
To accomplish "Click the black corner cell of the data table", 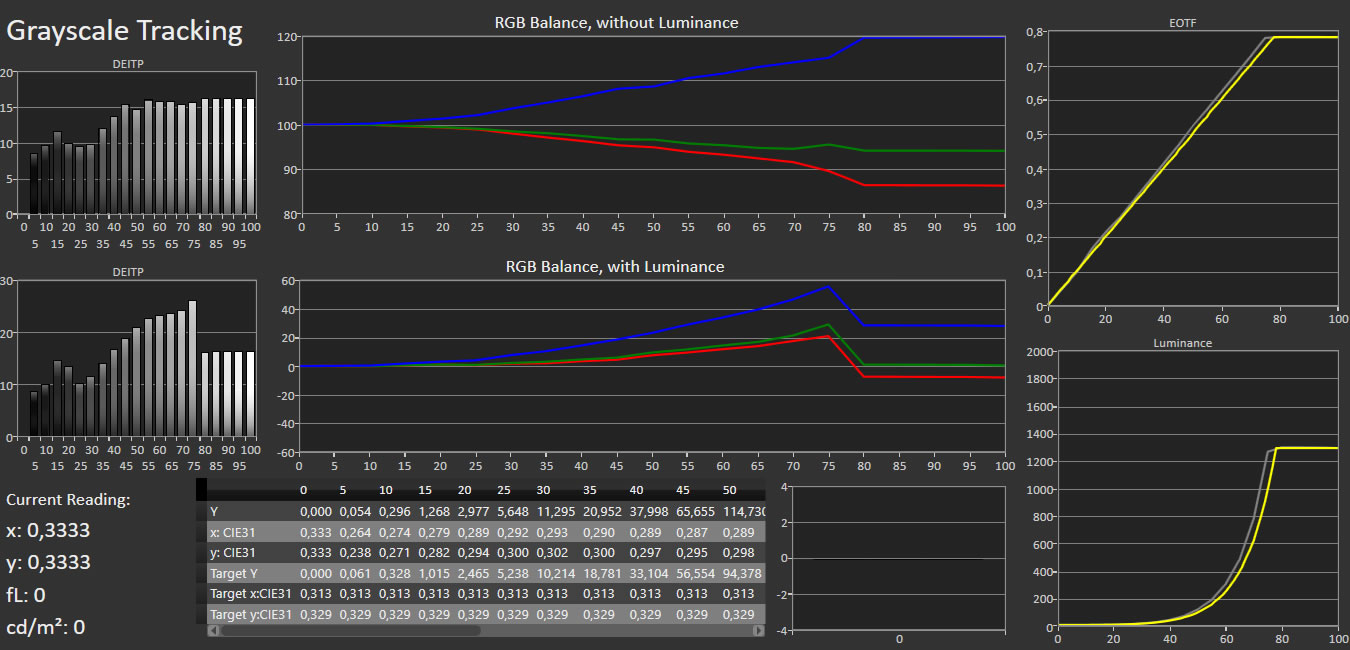I will click(x=201, y=489).
